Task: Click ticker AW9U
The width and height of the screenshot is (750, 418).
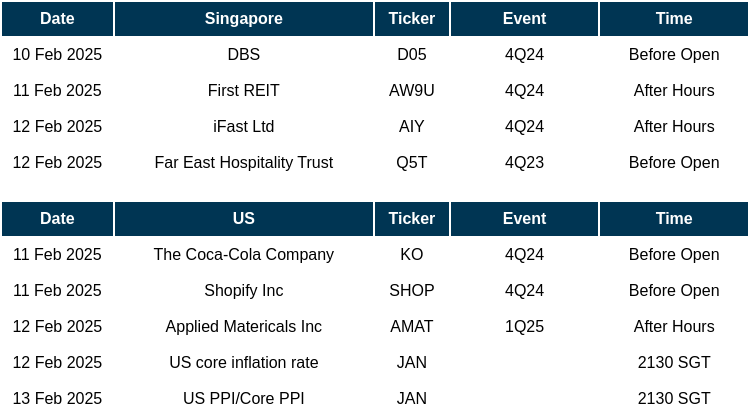Action: (x=411, y=91)
